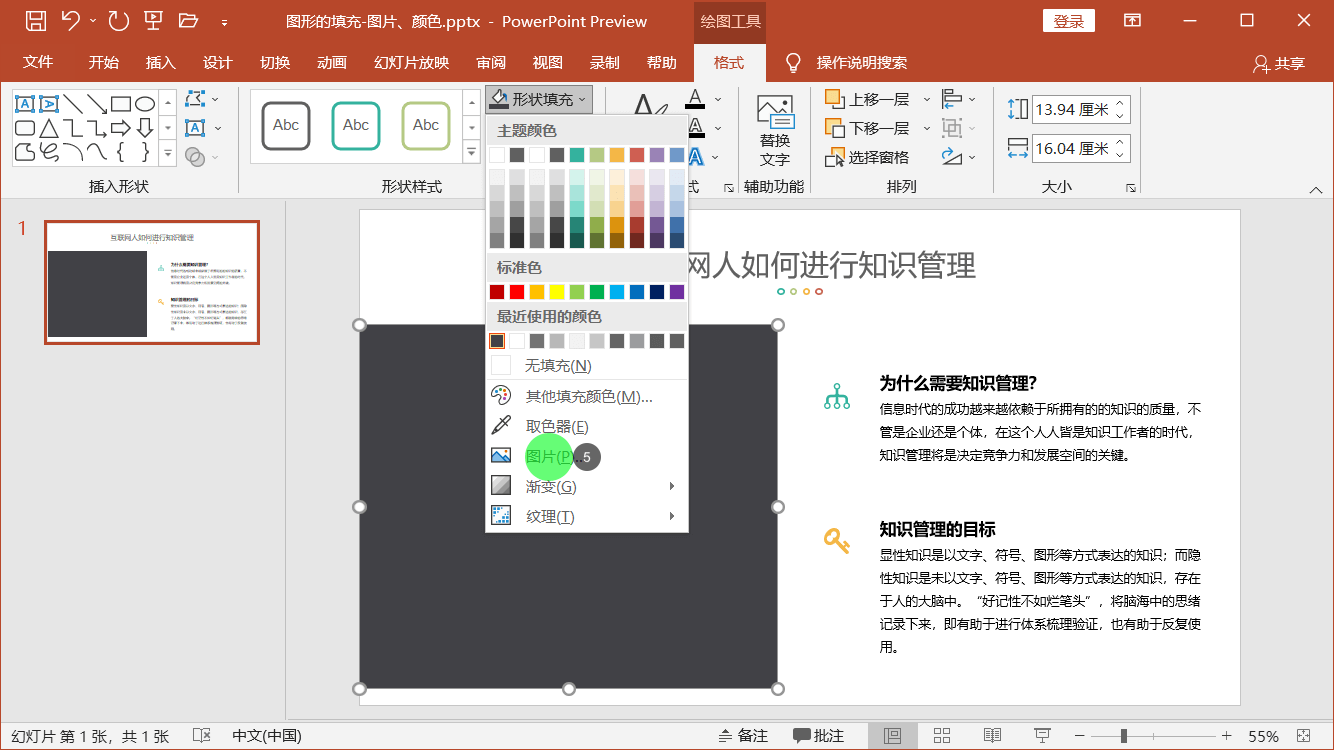
Task: Click the Selection Pane (选择窗格) button
Action: pyautogui.click(x=867, y=157)
